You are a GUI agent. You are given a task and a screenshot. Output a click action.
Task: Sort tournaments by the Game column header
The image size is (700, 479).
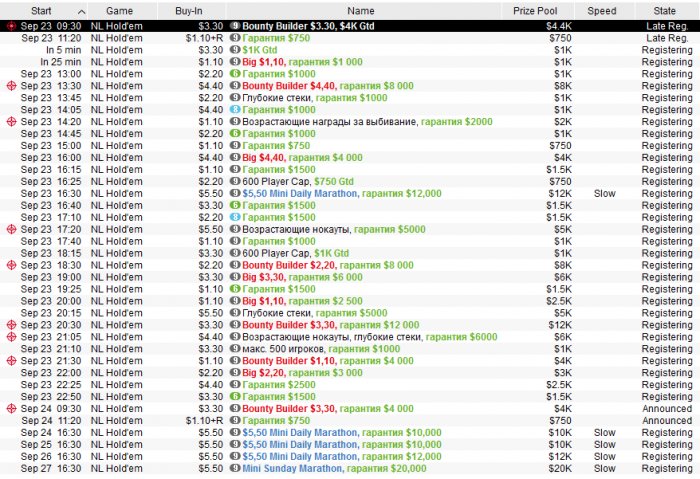[120, 11]
